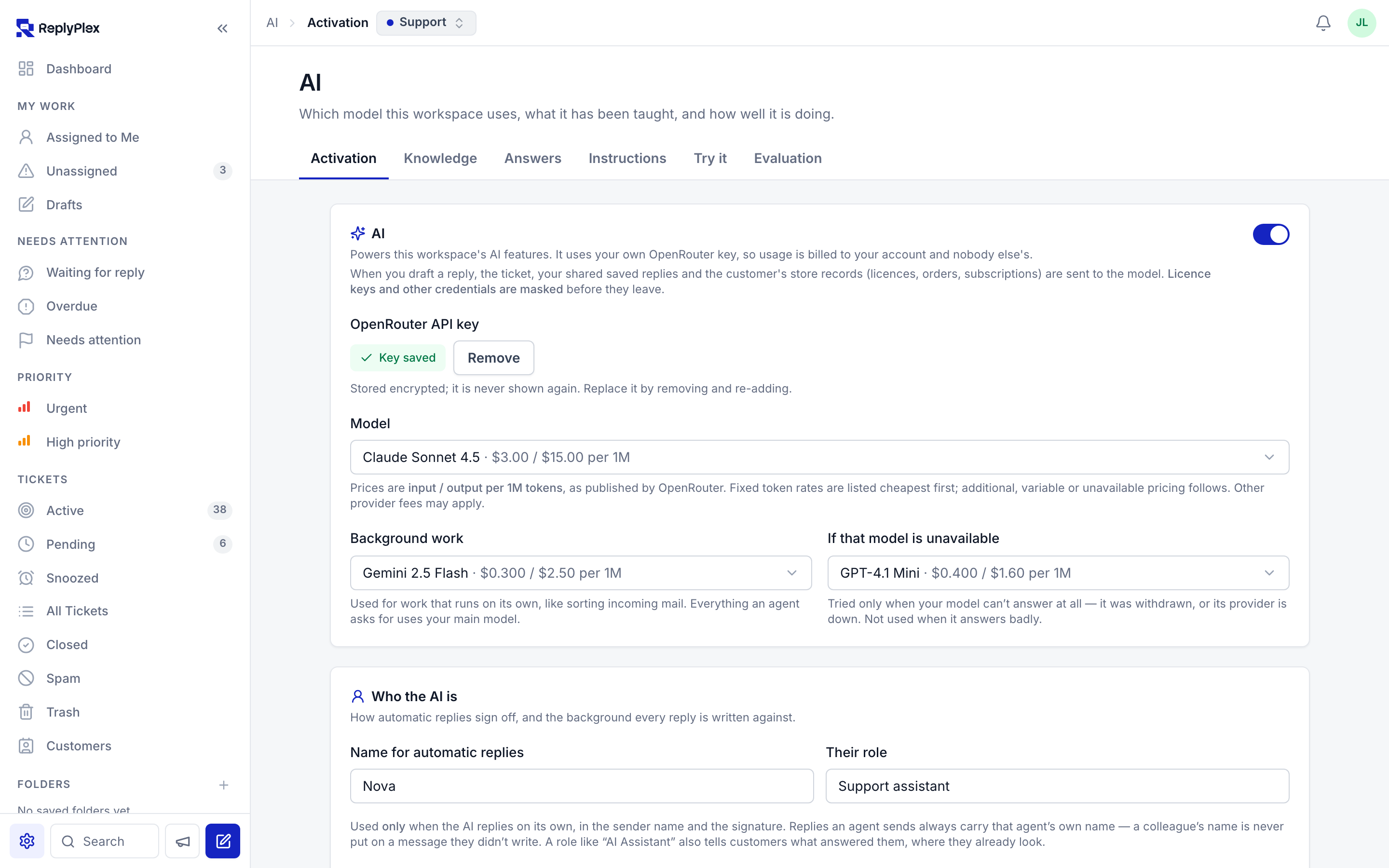
Task: Switch to the Instructions tab
Action: click(627, 159)
